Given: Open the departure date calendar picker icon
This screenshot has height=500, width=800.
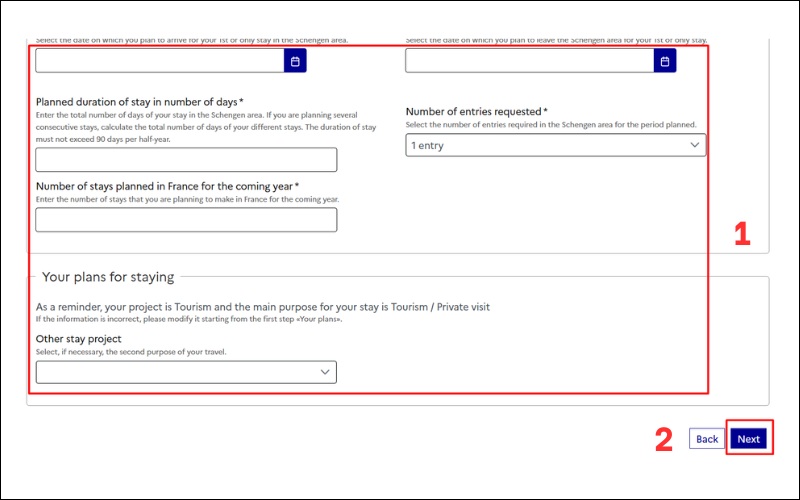Looking at the screenshot, I should click(x=665, y=61).
